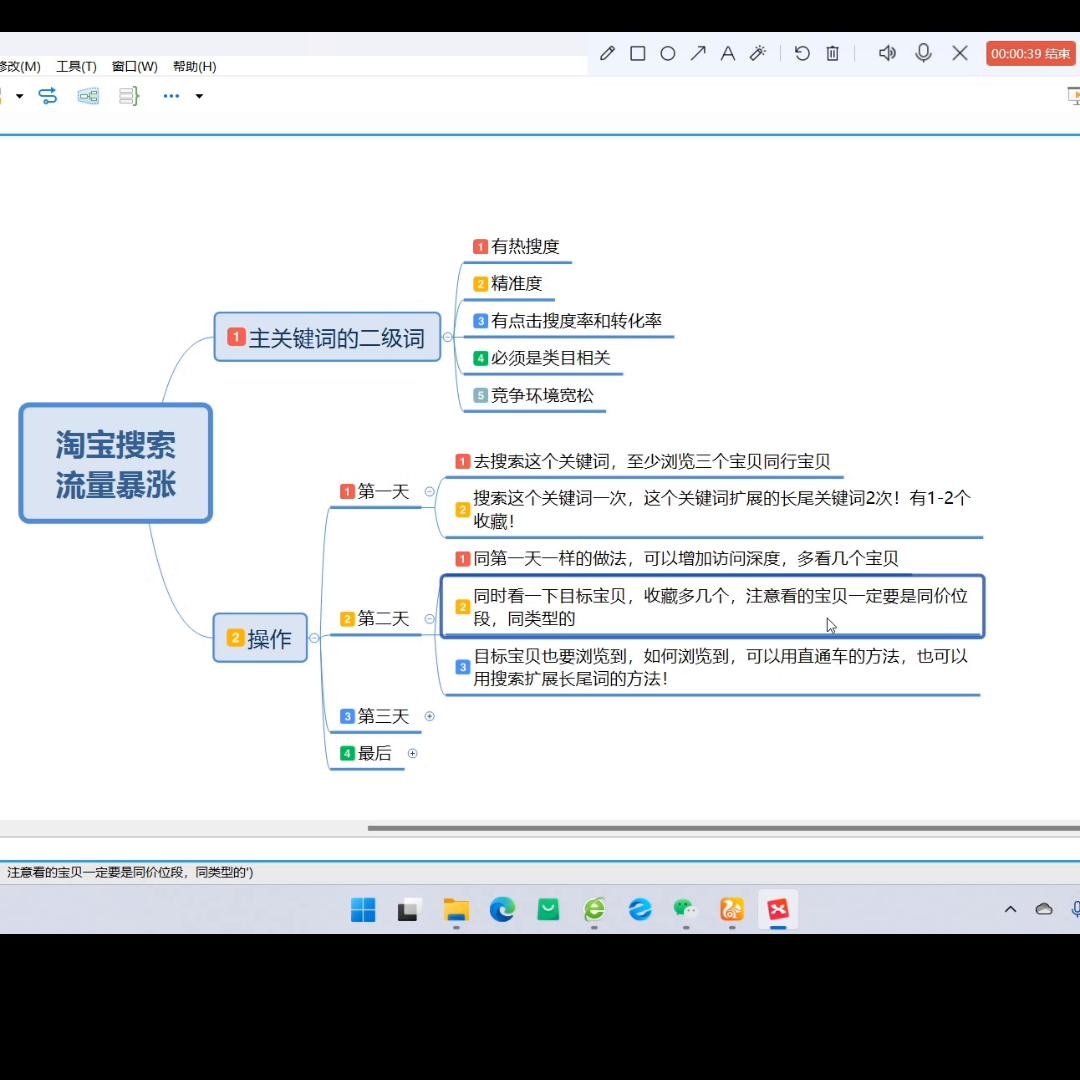
Task: Collapse the 第一天 branch
Action: (x=429, y=491)
